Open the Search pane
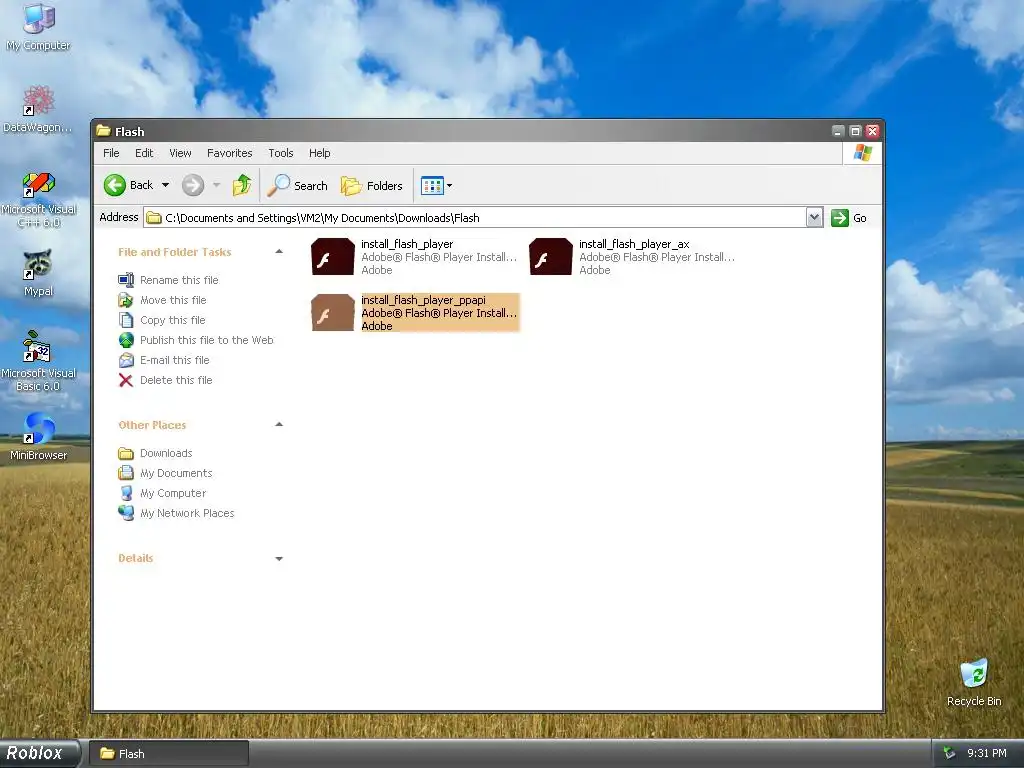 click(298, 185)
